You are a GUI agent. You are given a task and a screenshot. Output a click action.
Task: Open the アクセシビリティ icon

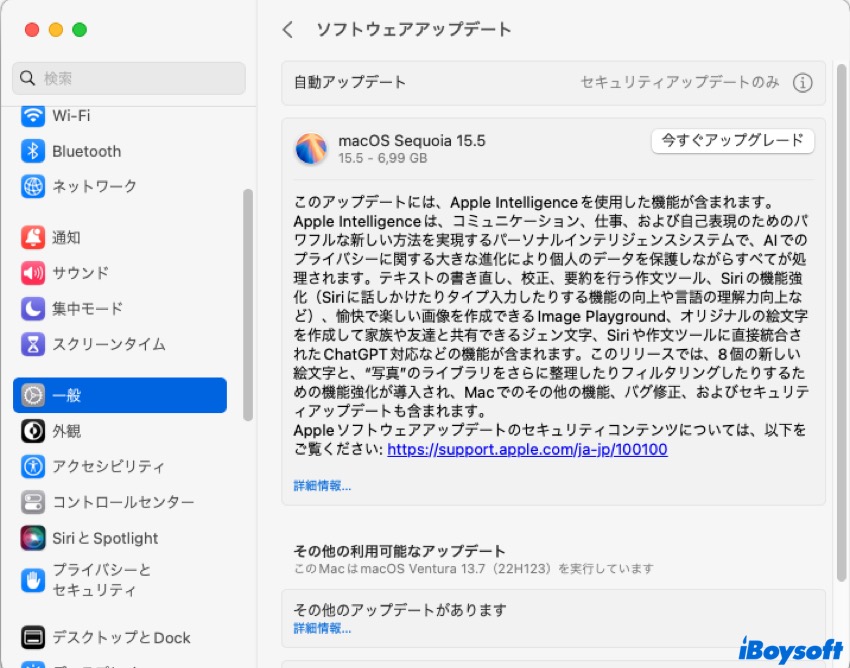33,466
